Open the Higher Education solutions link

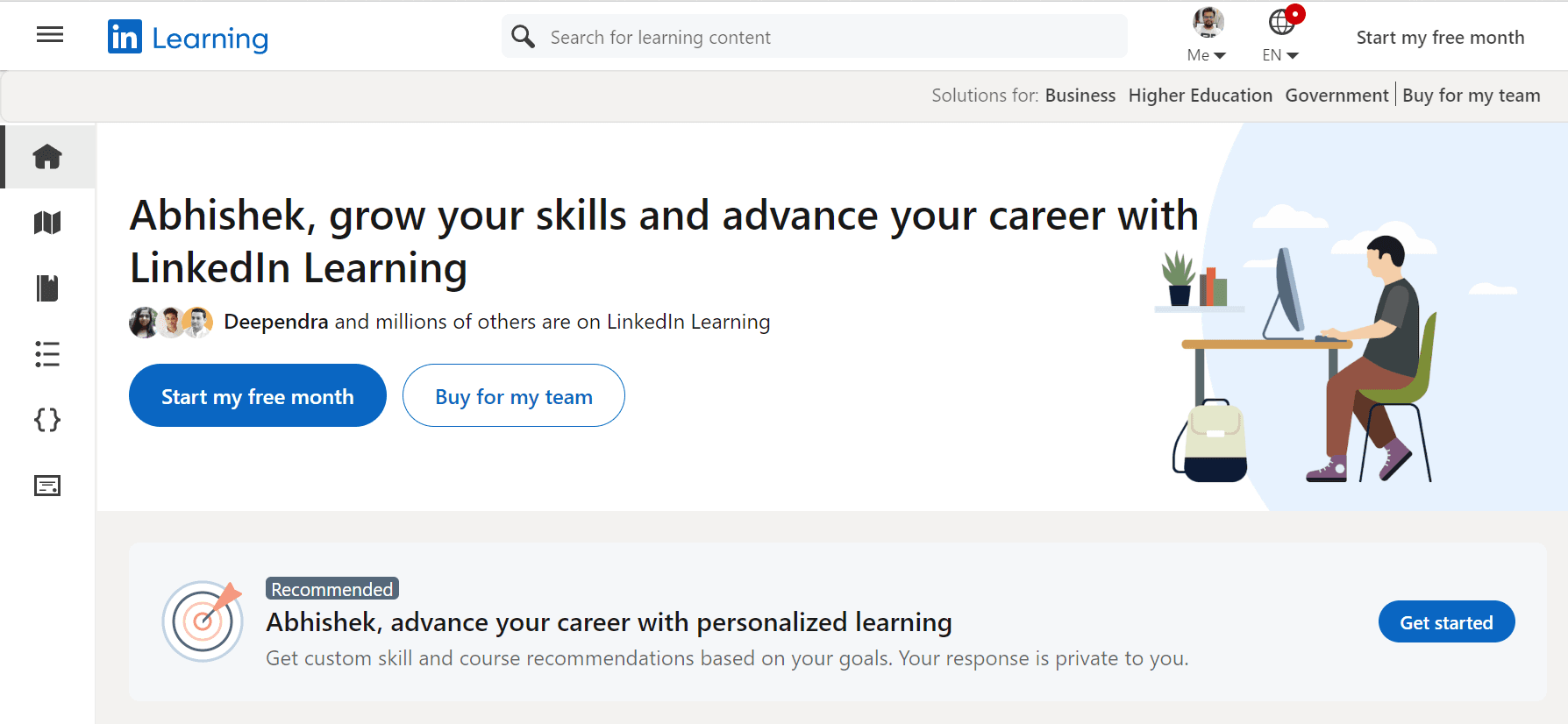[1200, 96]
